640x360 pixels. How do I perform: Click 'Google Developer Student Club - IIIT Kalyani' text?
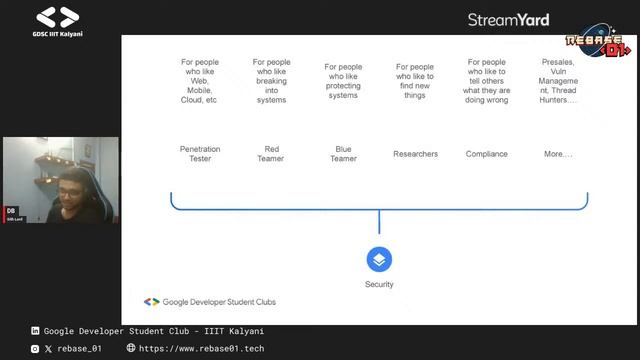tap(153, 331)
